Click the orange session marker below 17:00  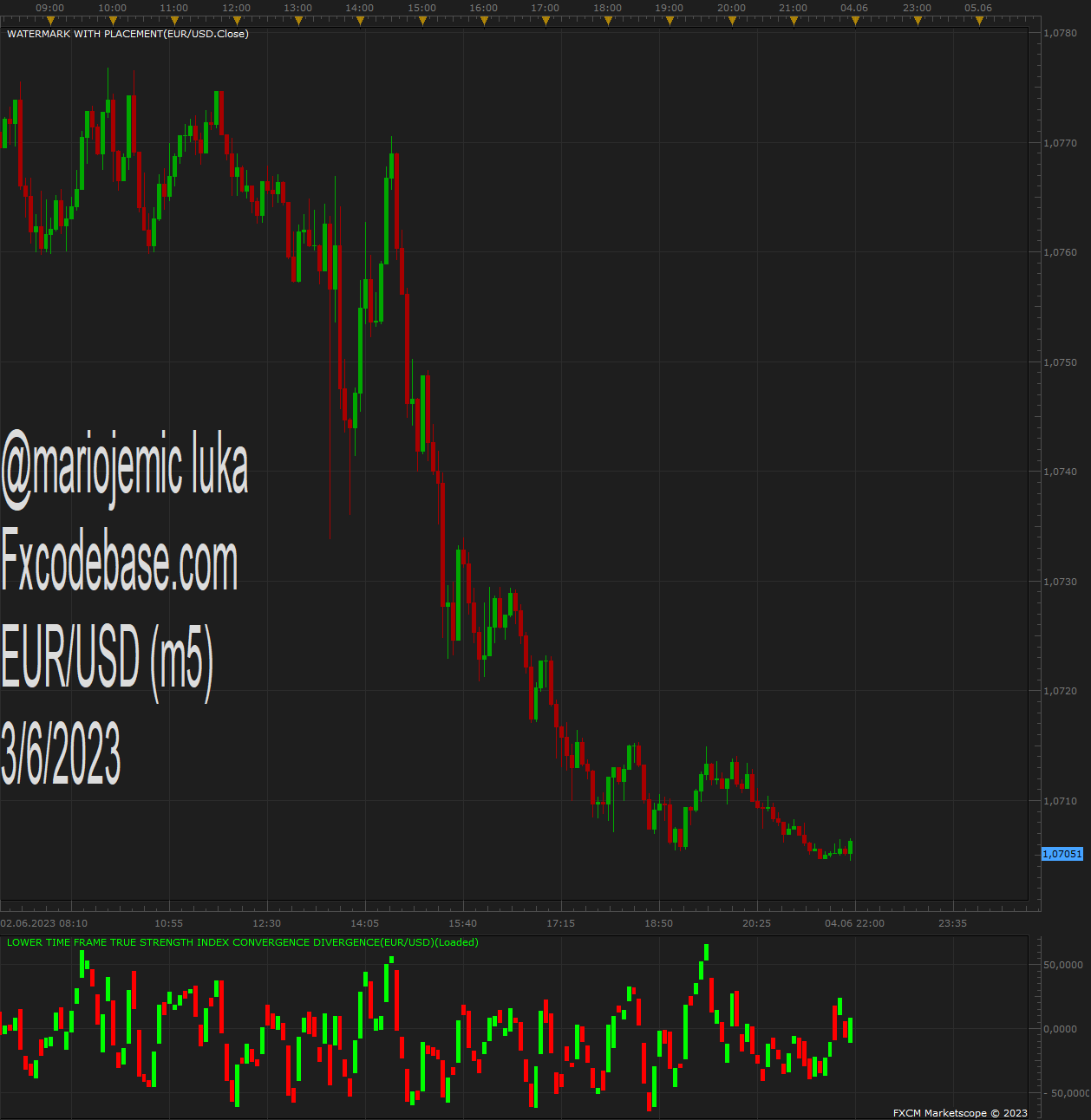[x=545, y=20]
